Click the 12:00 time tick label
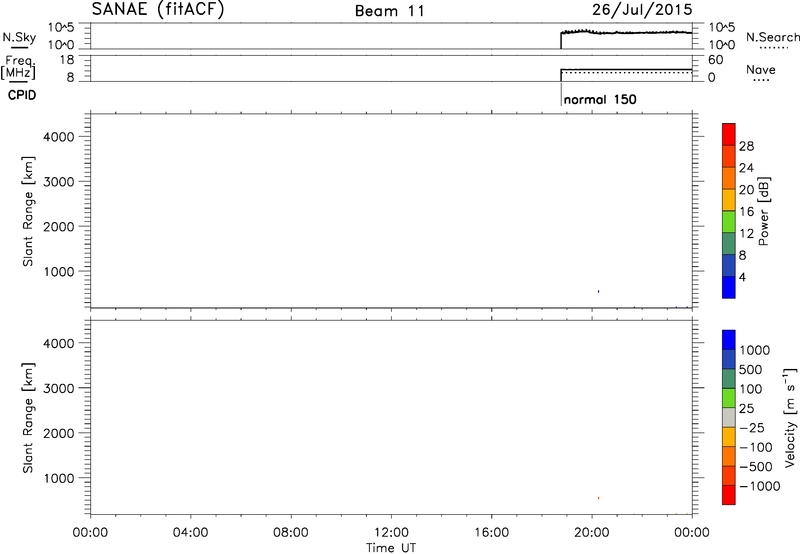Image resolution: width=800 pixels, height=554 pixels. (391, 533)
